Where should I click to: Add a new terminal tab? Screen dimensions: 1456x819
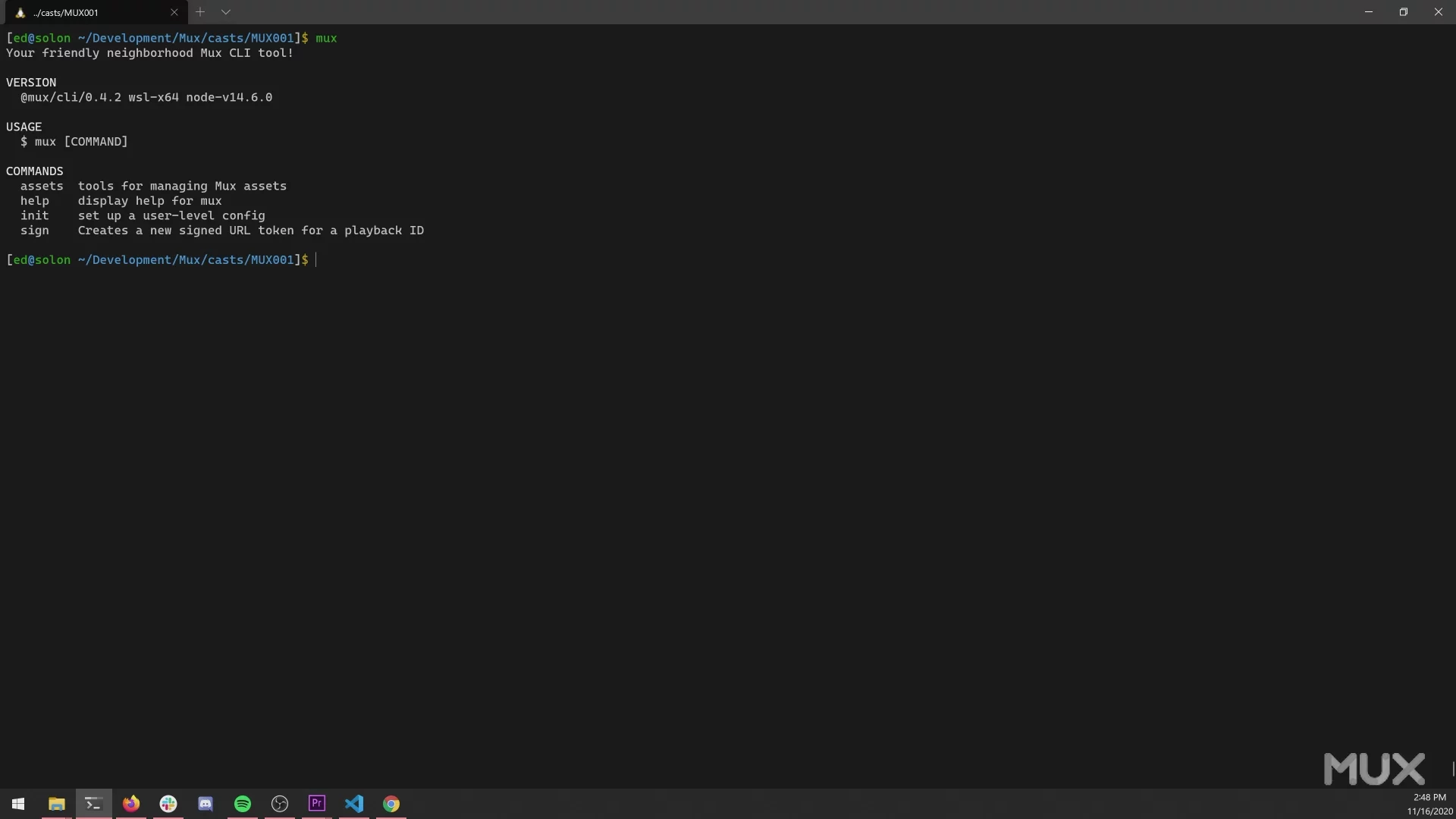point(200,12)
